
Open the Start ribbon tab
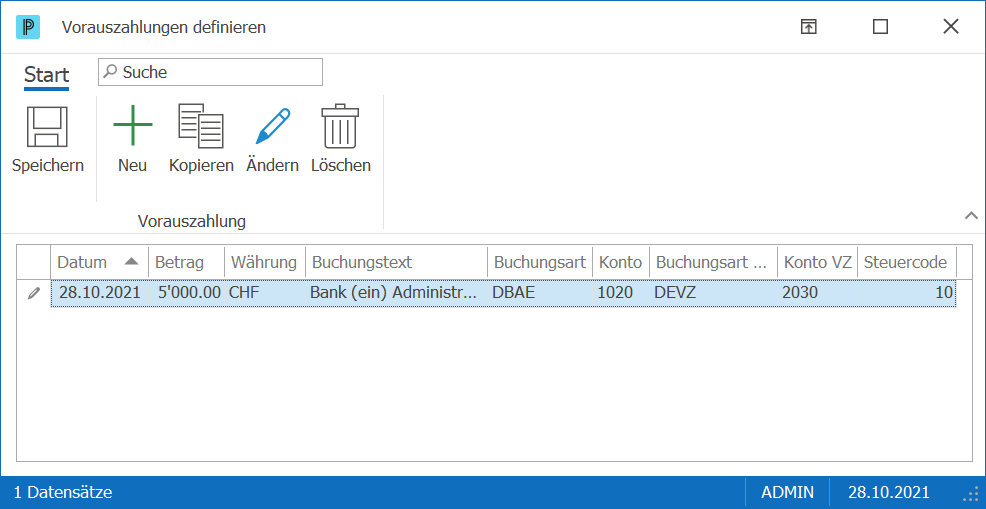pyautogui.click(x=47, y=75)
